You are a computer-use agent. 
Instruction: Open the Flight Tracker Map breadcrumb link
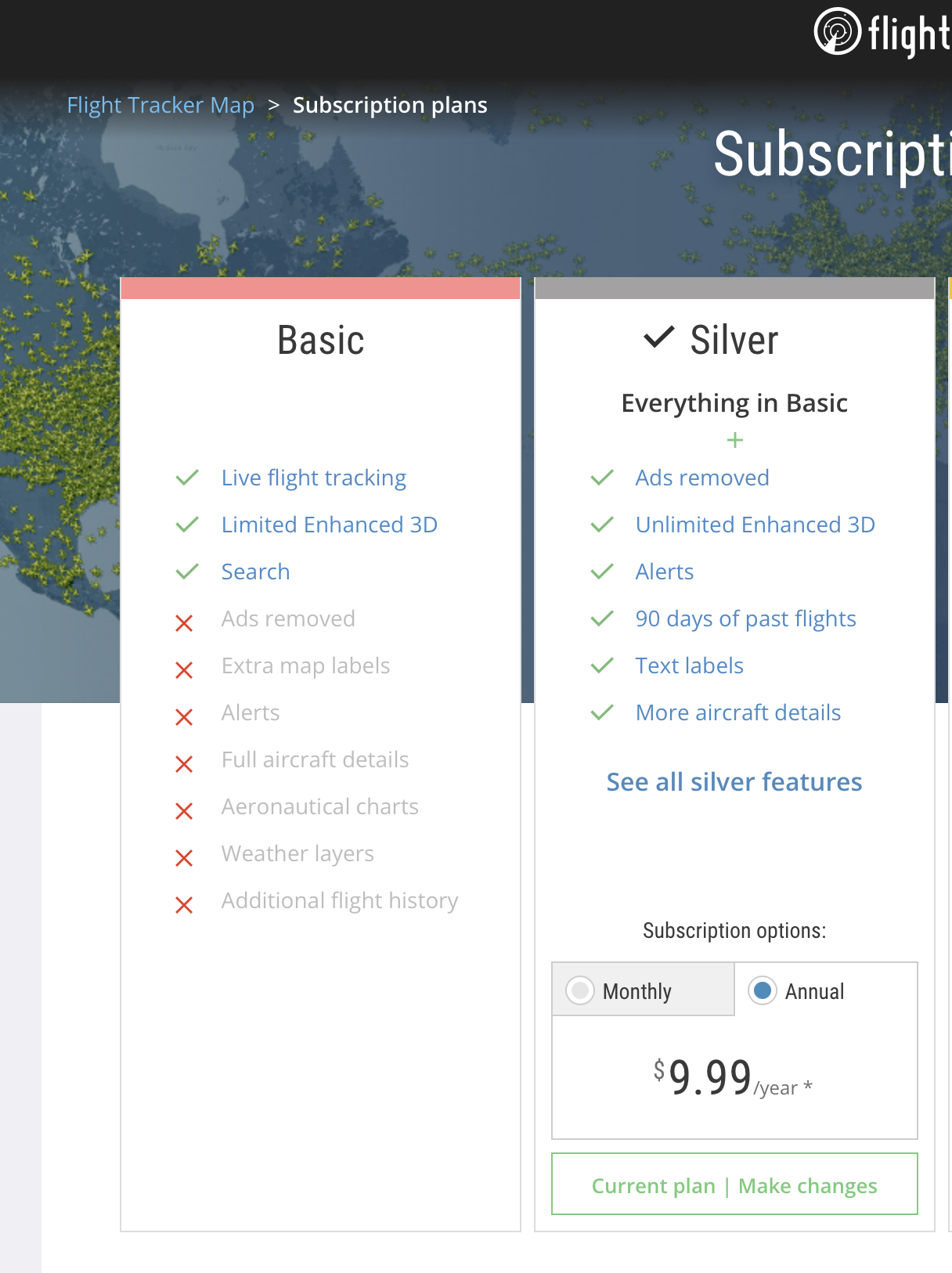(x=160, y=105)
